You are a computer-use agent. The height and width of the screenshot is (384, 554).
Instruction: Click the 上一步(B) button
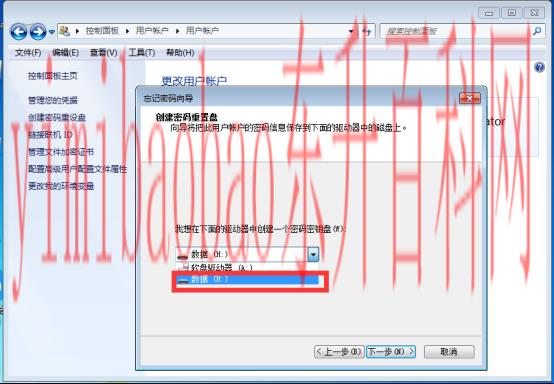pyautogui.click(x=339, y=351)
